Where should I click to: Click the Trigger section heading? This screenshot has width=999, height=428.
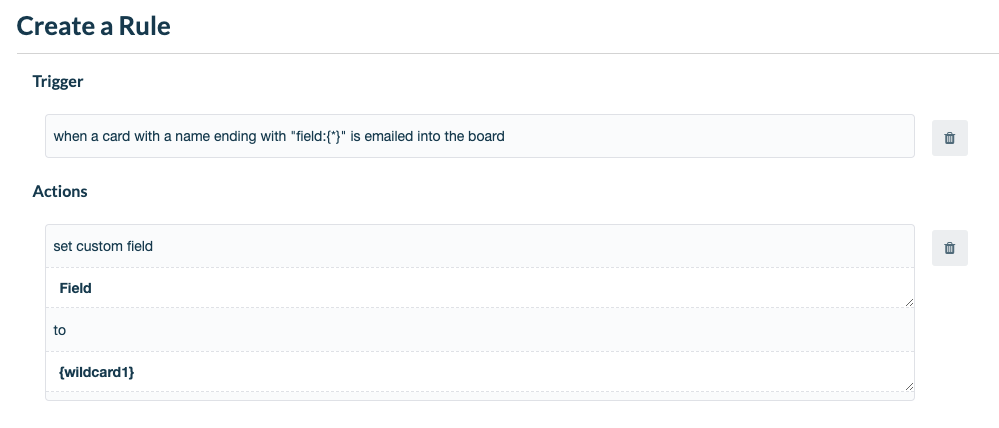[x=57, y=82]
